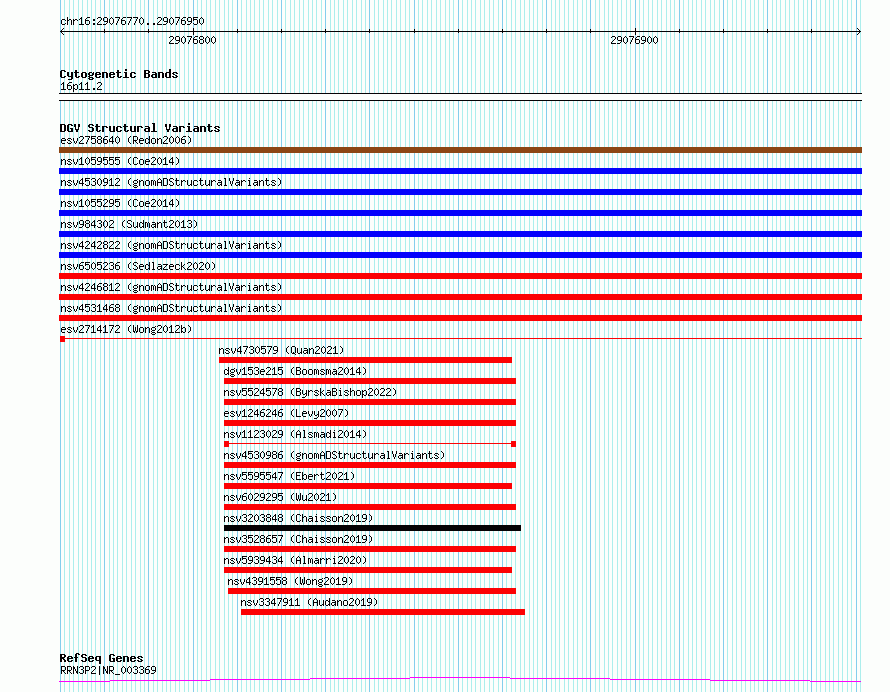Click the right end marker of nsv1123029

click(x=513, y=444)
